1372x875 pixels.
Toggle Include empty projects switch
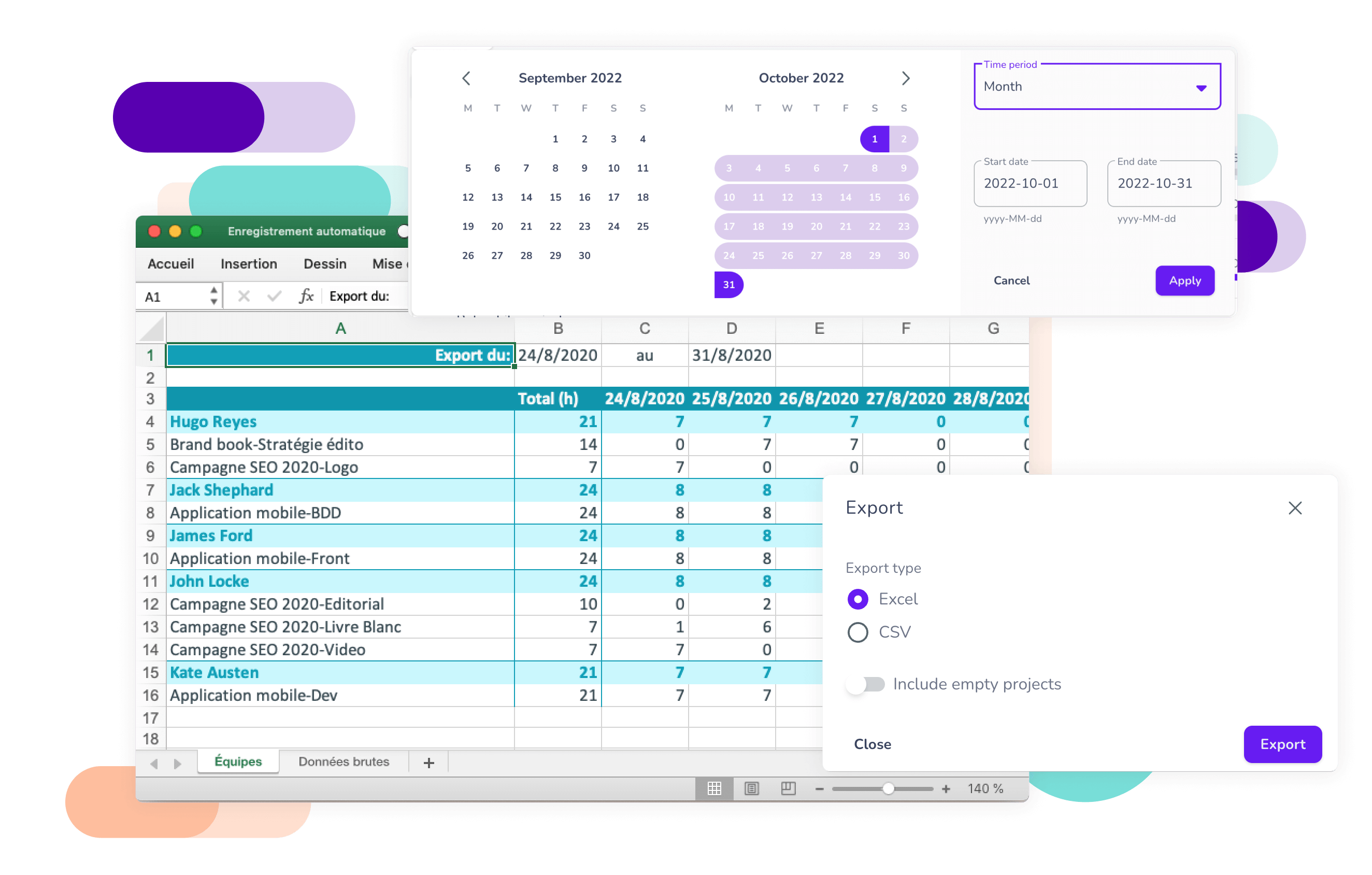pos(865,684)
